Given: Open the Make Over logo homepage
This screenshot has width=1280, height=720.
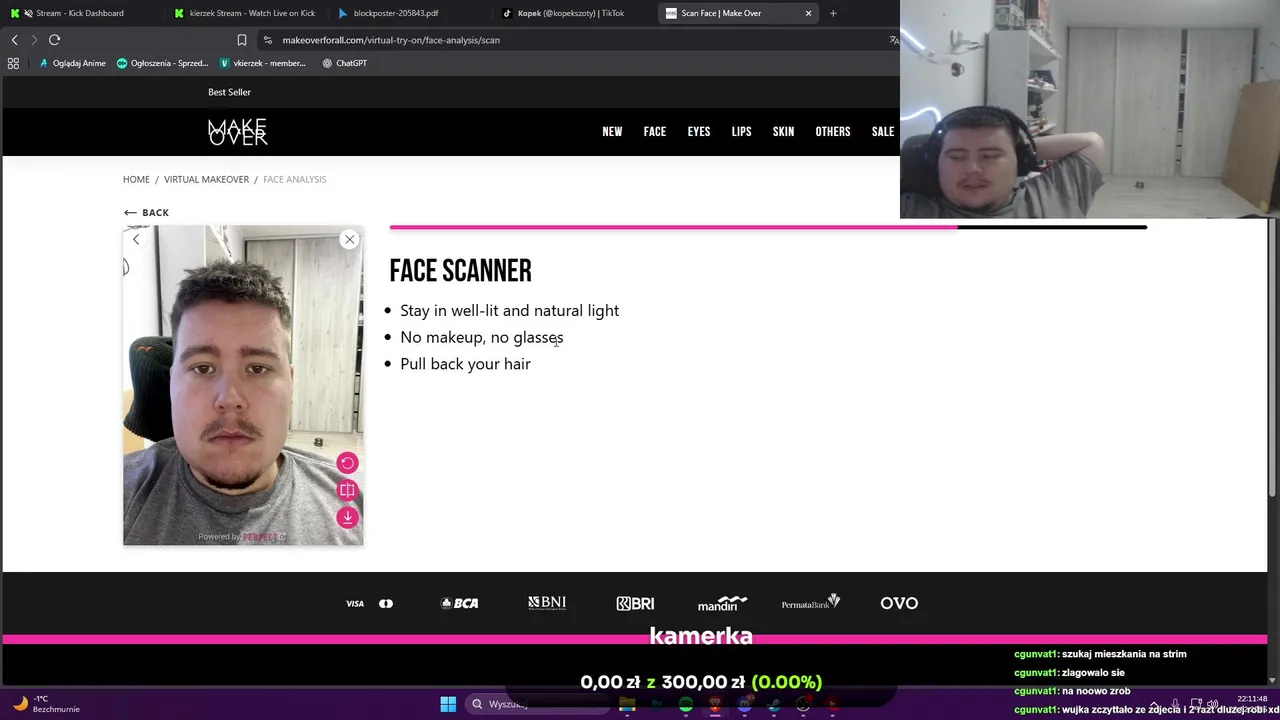Looking at the screenshot, I should (237, 132).
